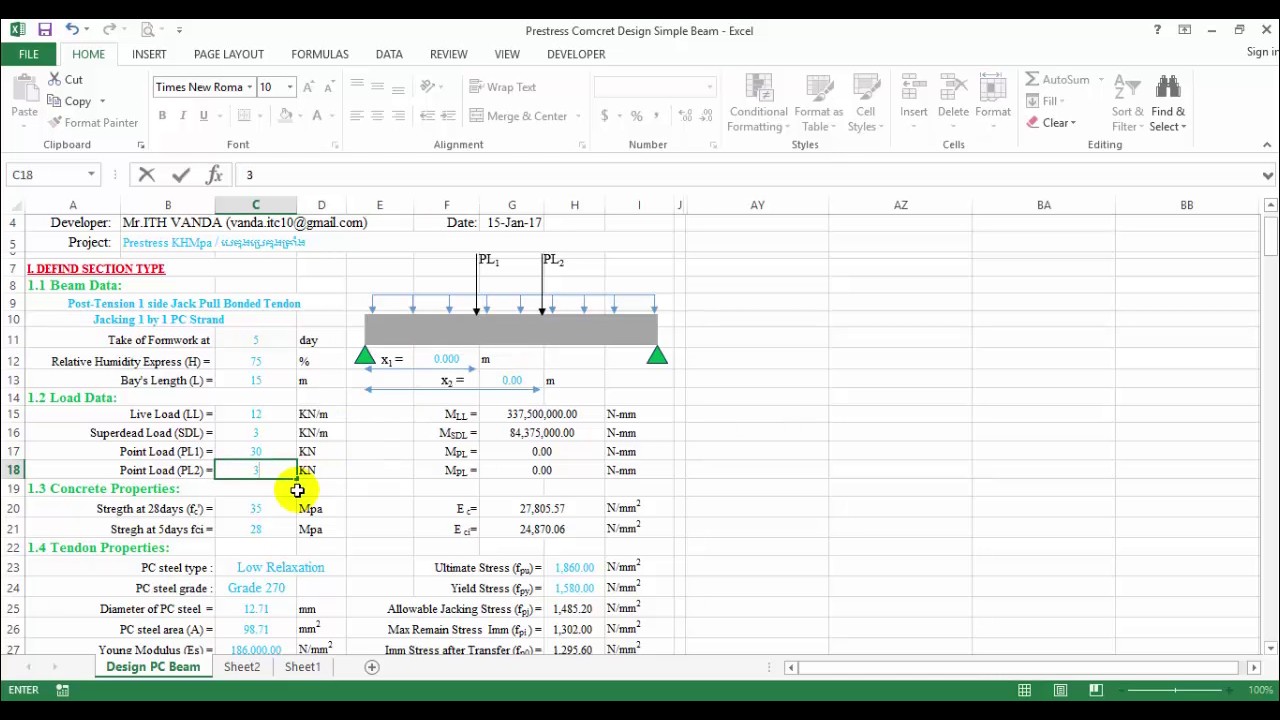The image size is (1280, 720).
Task: Select the Live Load value 12 cell
Action: tap(255, 414)
